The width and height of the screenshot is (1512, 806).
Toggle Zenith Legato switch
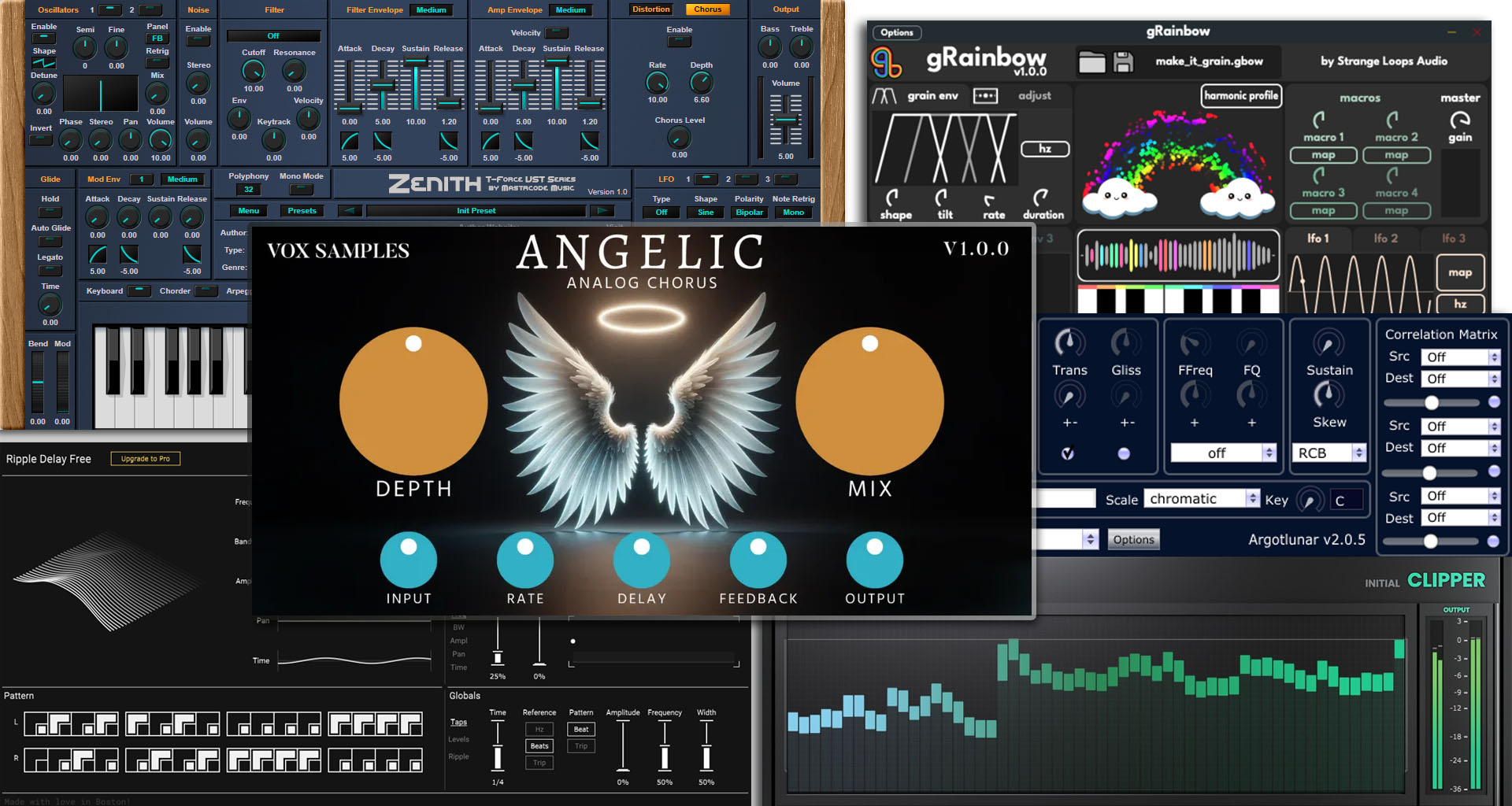point(50,270)
